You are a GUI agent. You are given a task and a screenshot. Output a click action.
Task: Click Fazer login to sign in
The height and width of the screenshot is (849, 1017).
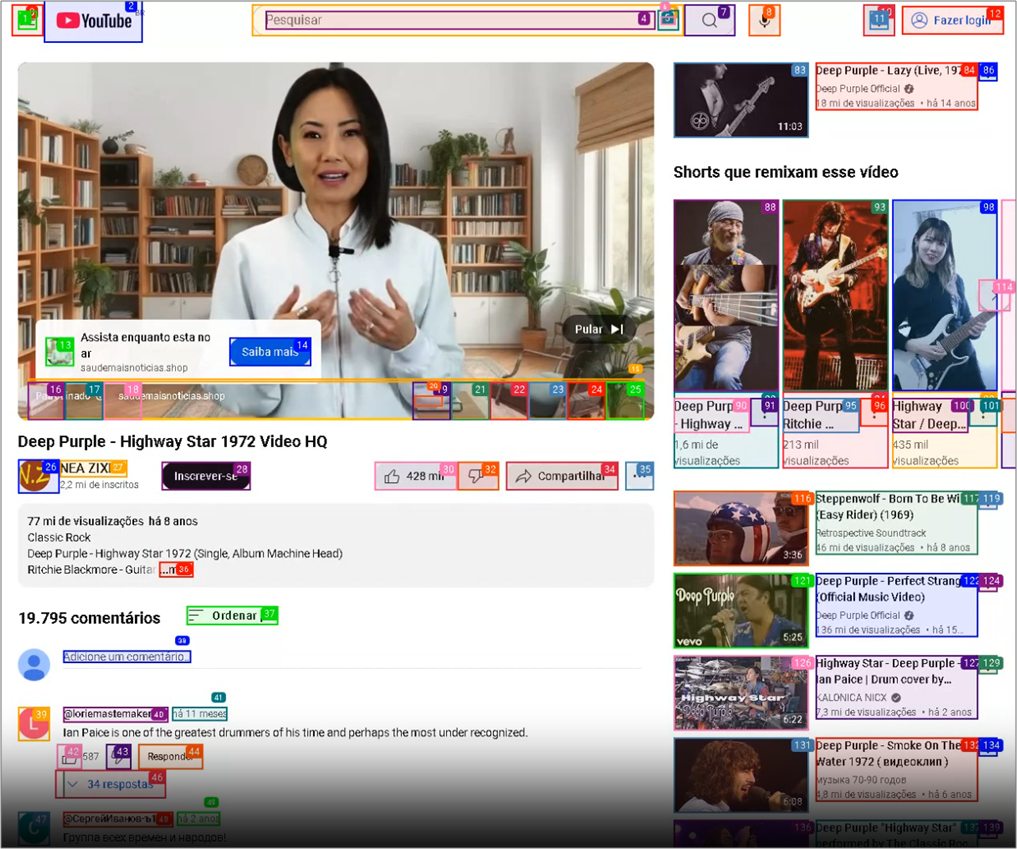[952, 20]
